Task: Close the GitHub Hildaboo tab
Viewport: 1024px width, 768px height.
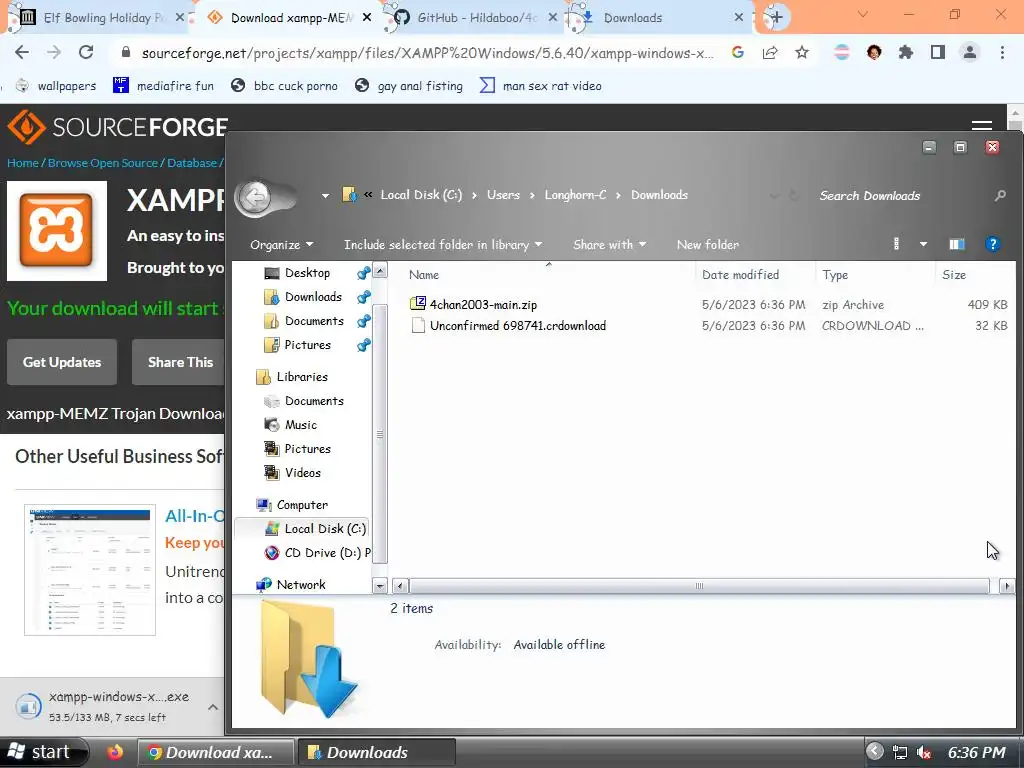Action: tap(552, 18)
